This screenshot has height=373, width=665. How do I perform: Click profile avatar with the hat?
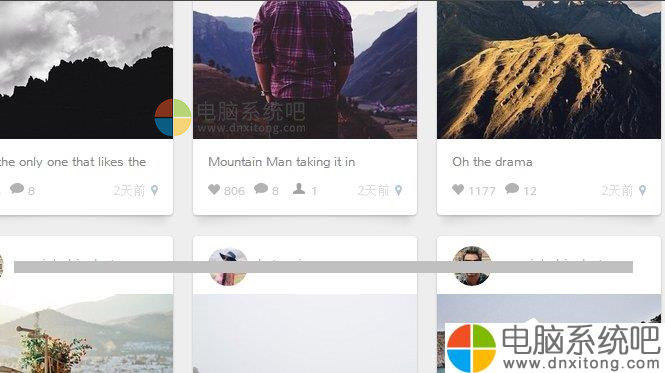pos(228,266)
